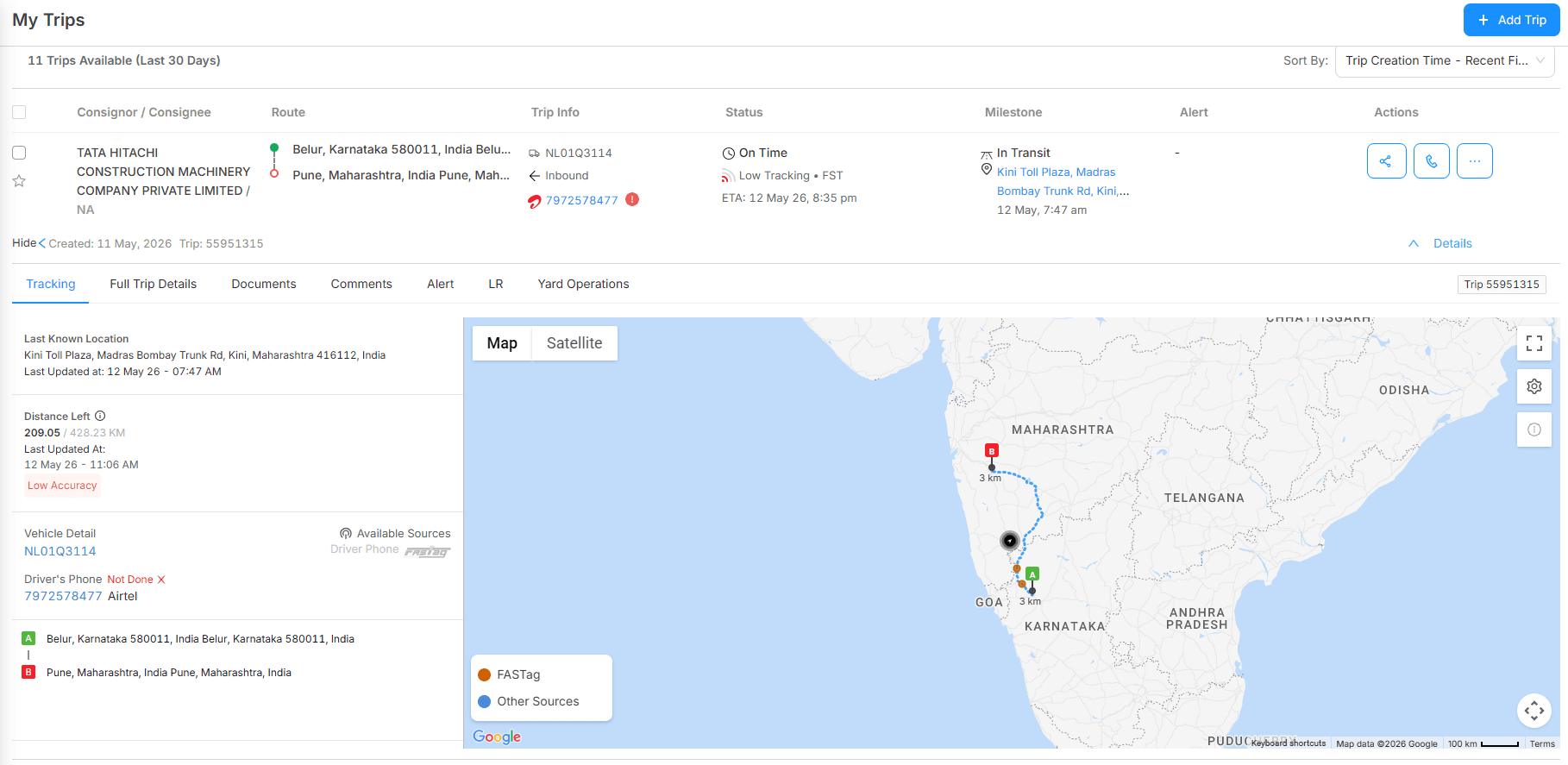Click the Not Done status text
Viewport: 1568px width, 765px height.
pos(130,580)
